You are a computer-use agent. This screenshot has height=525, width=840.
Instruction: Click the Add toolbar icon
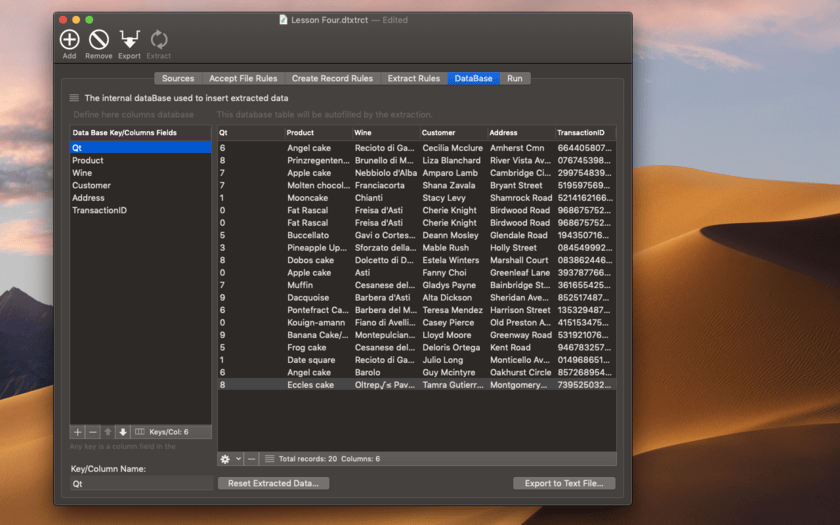pyautogui.click(x=70, y=40)
